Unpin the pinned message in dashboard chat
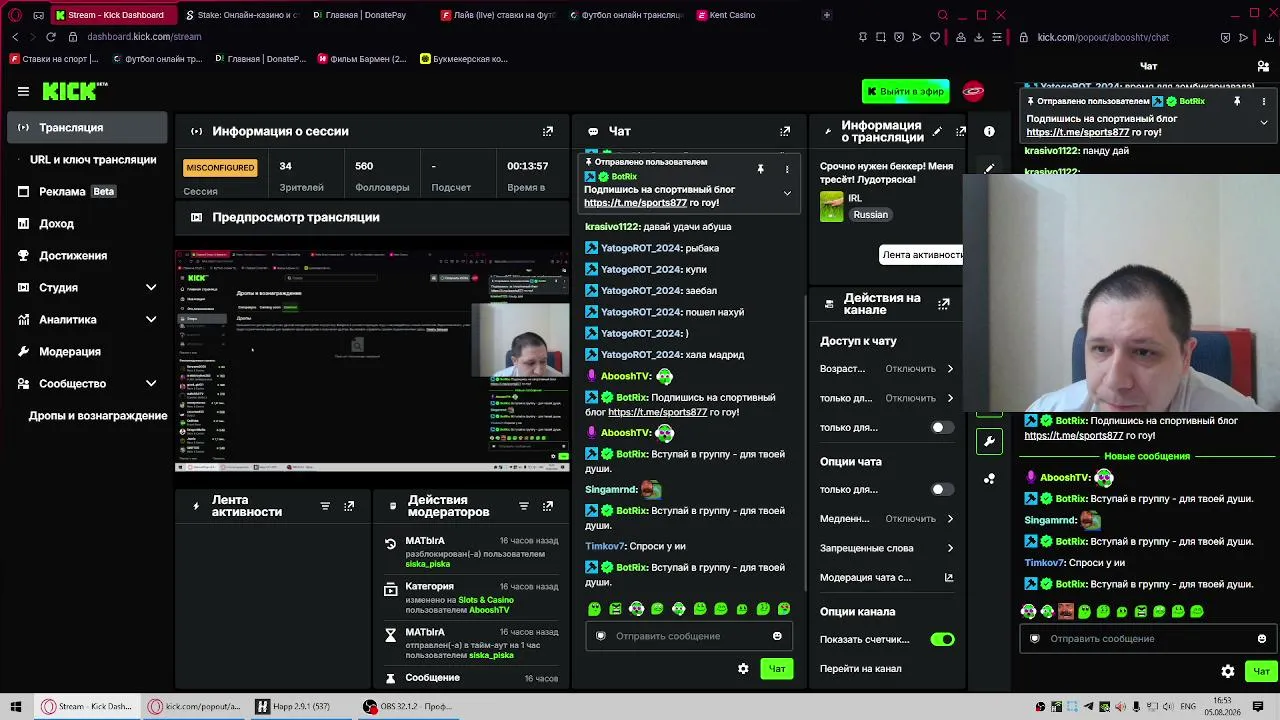The image size is (1280, 720). (761, 169)
